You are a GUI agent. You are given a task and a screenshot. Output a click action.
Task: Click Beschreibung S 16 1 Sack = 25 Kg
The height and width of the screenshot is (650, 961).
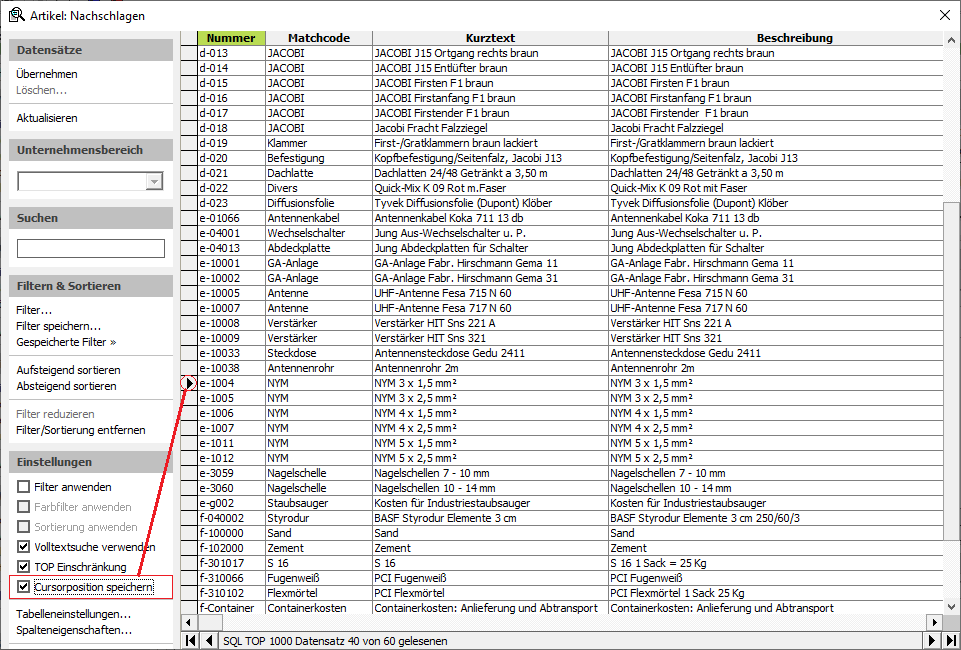(776, 563)
